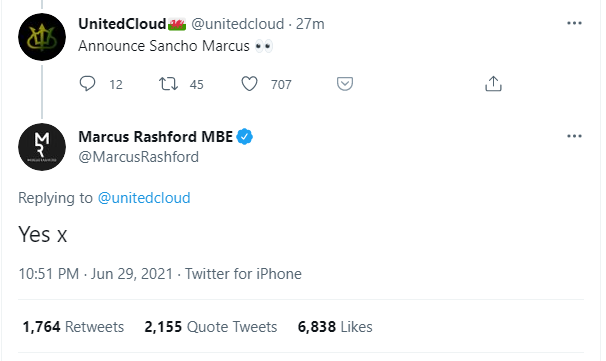View the 1,764 Retweets list
The image size is (606, 361).
click(73, 327)
